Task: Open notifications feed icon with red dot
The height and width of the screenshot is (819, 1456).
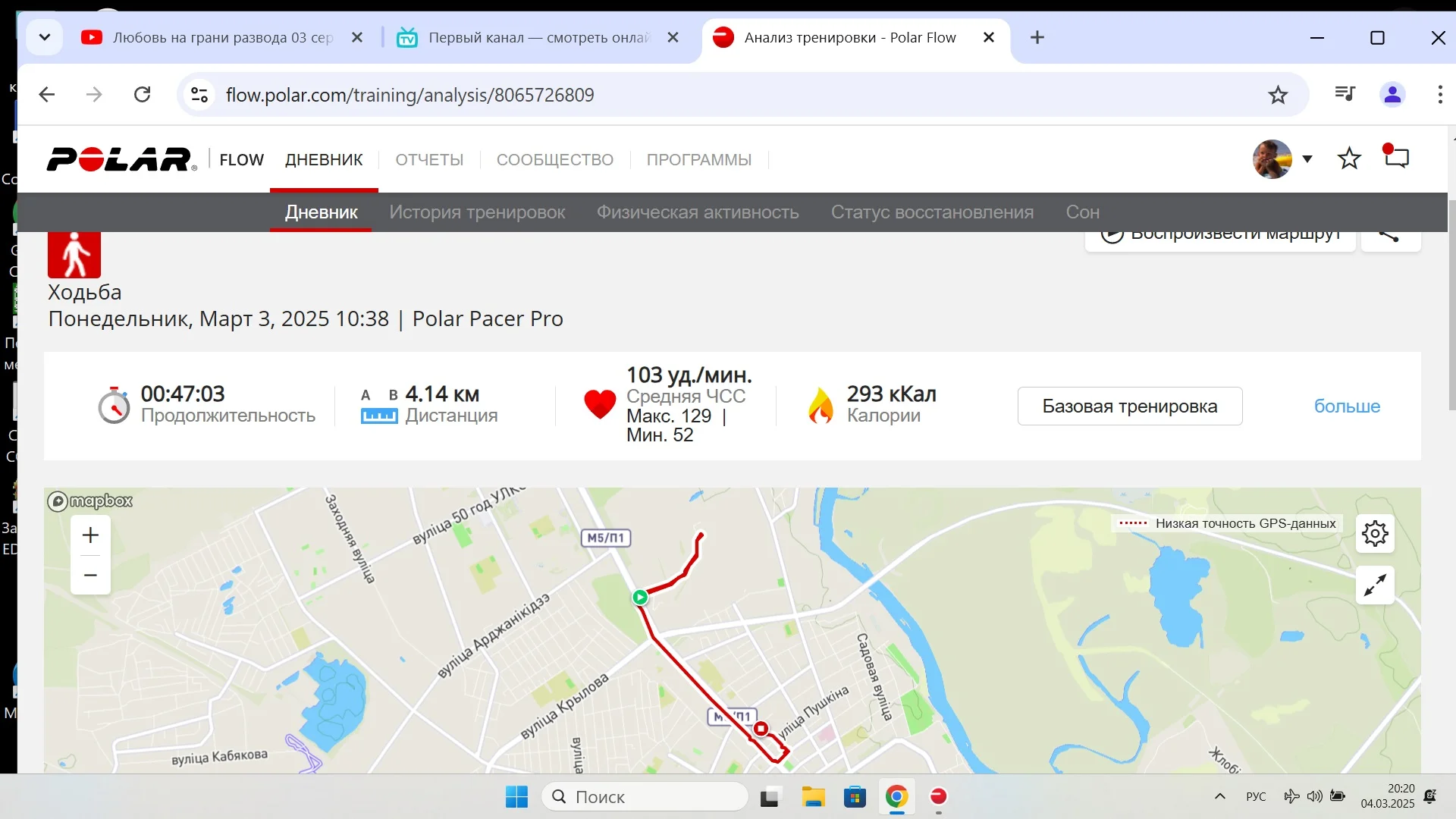Action: tap(1396, 158)
